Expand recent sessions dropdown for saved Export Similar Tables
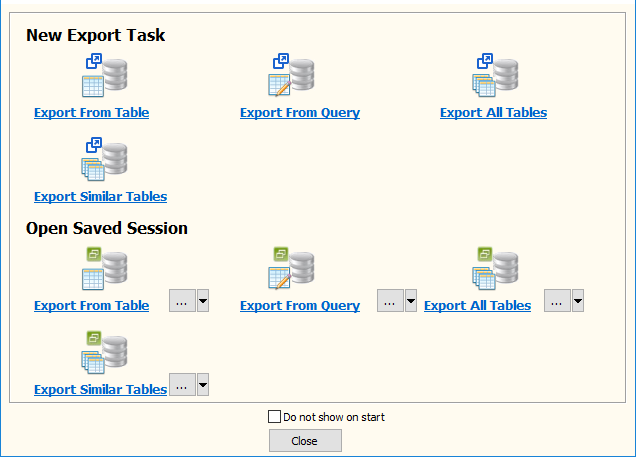Image resolution: width=636 pixels, height=457 pixels. (203, 384)
